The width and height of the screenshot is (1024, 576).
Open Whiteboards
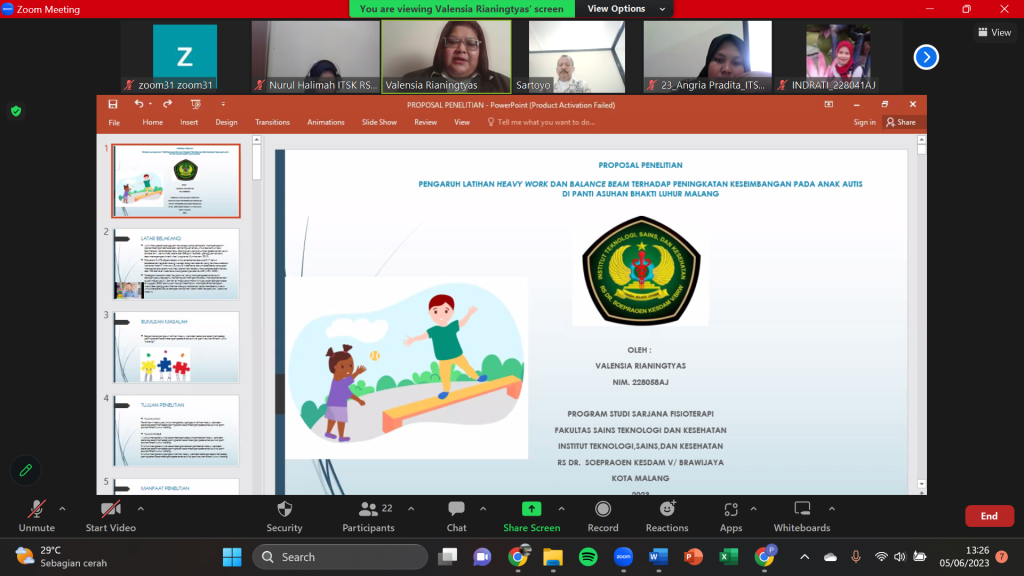point(802,516)
